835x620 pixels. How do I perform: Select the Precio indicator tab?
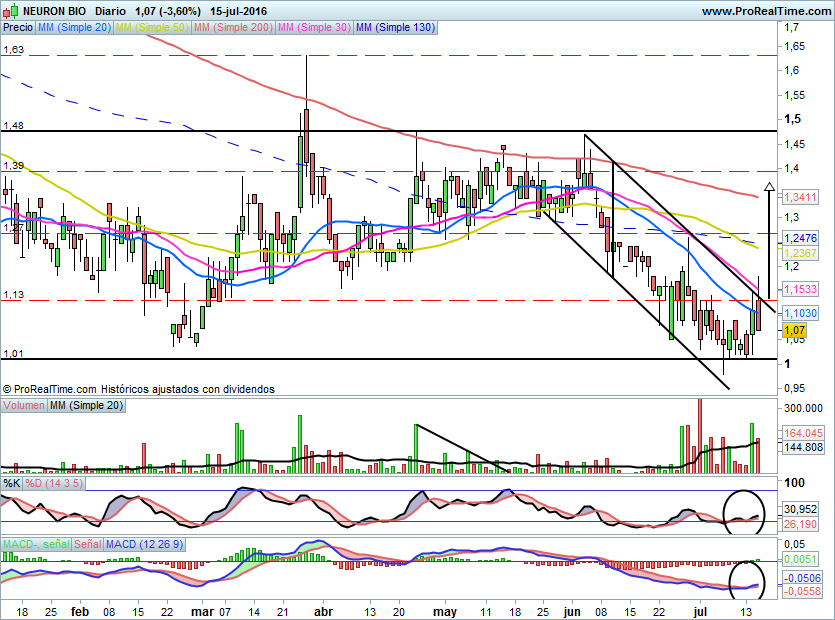(17, 28)
